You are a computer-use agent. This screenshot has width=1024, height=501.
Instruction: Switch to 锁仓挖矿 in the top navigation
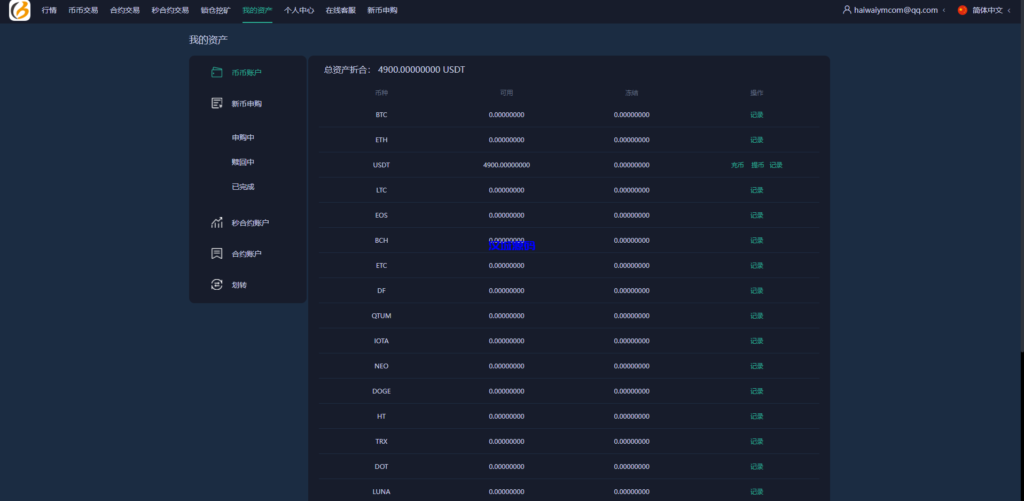(215, 10)
